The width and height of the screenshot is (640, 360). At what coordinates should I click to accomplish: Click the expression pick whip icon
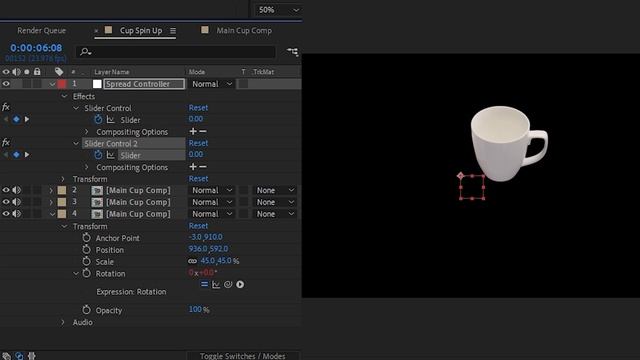pos(228,284)
